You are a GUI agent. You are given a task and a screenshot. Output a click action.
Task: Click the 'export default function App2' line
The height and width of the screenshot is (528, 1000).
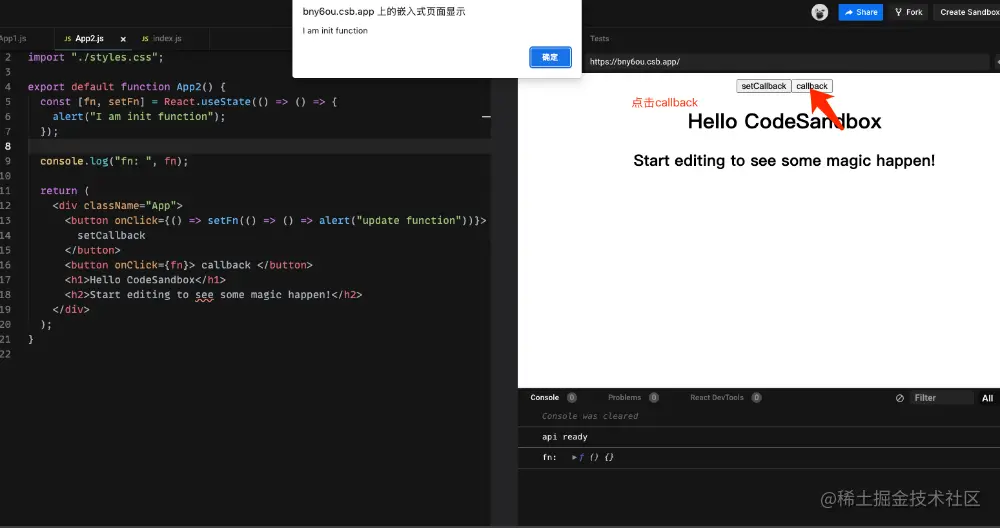[126, 87]
